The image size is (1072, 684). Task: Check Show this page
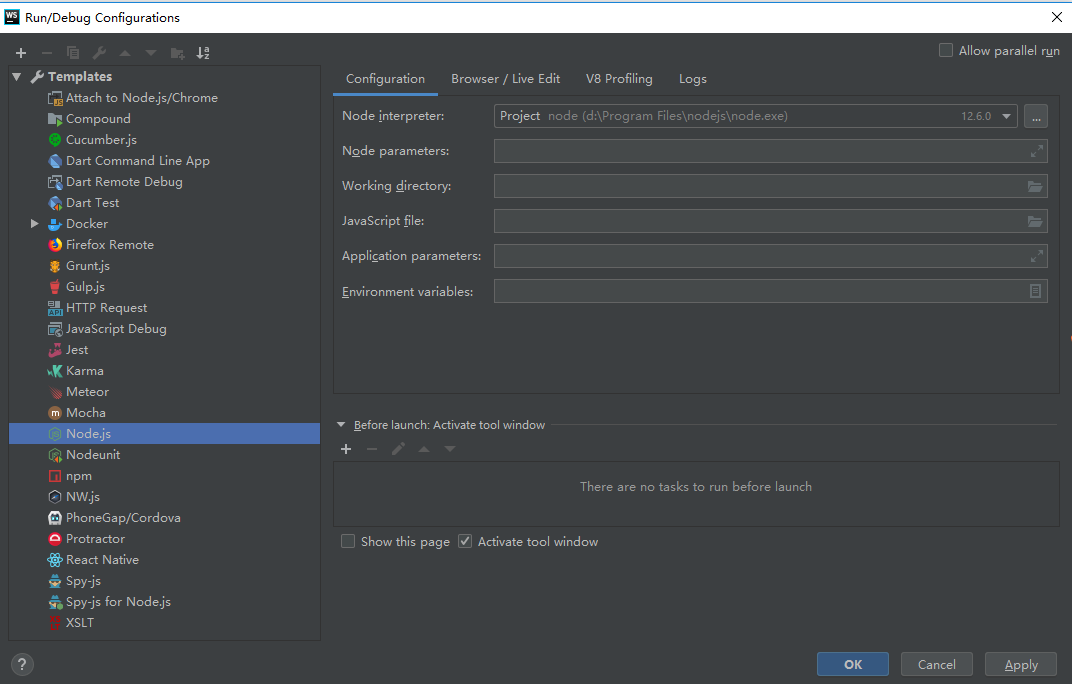348,540
